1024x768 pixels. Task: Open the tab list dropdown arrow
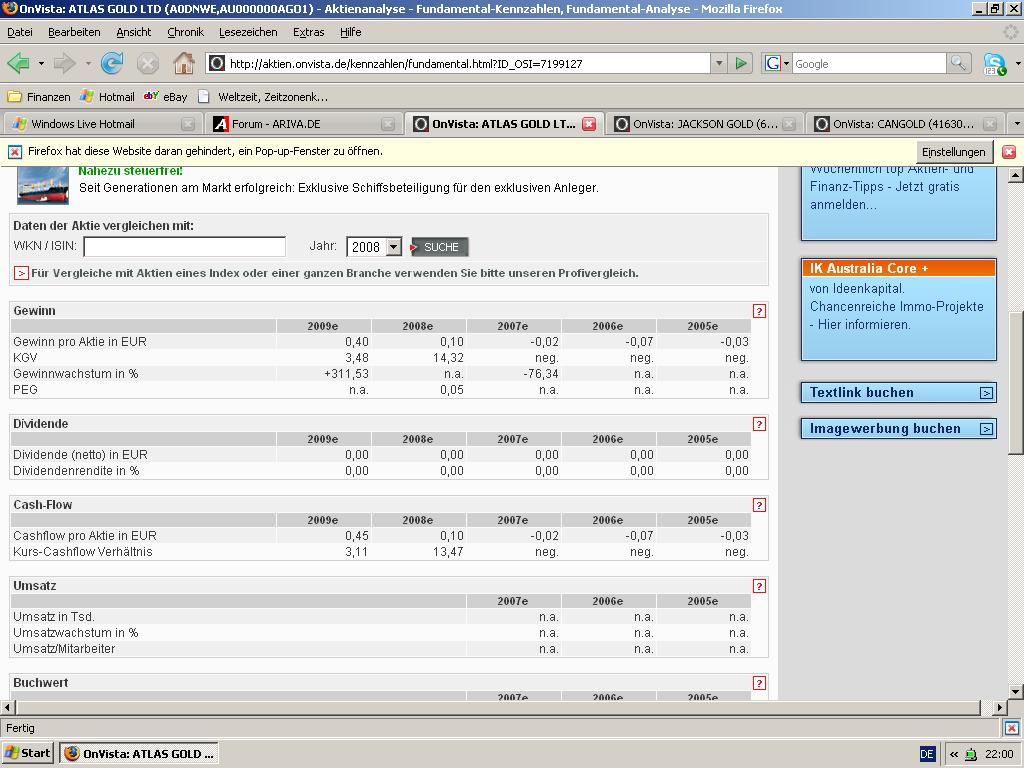1016,124
